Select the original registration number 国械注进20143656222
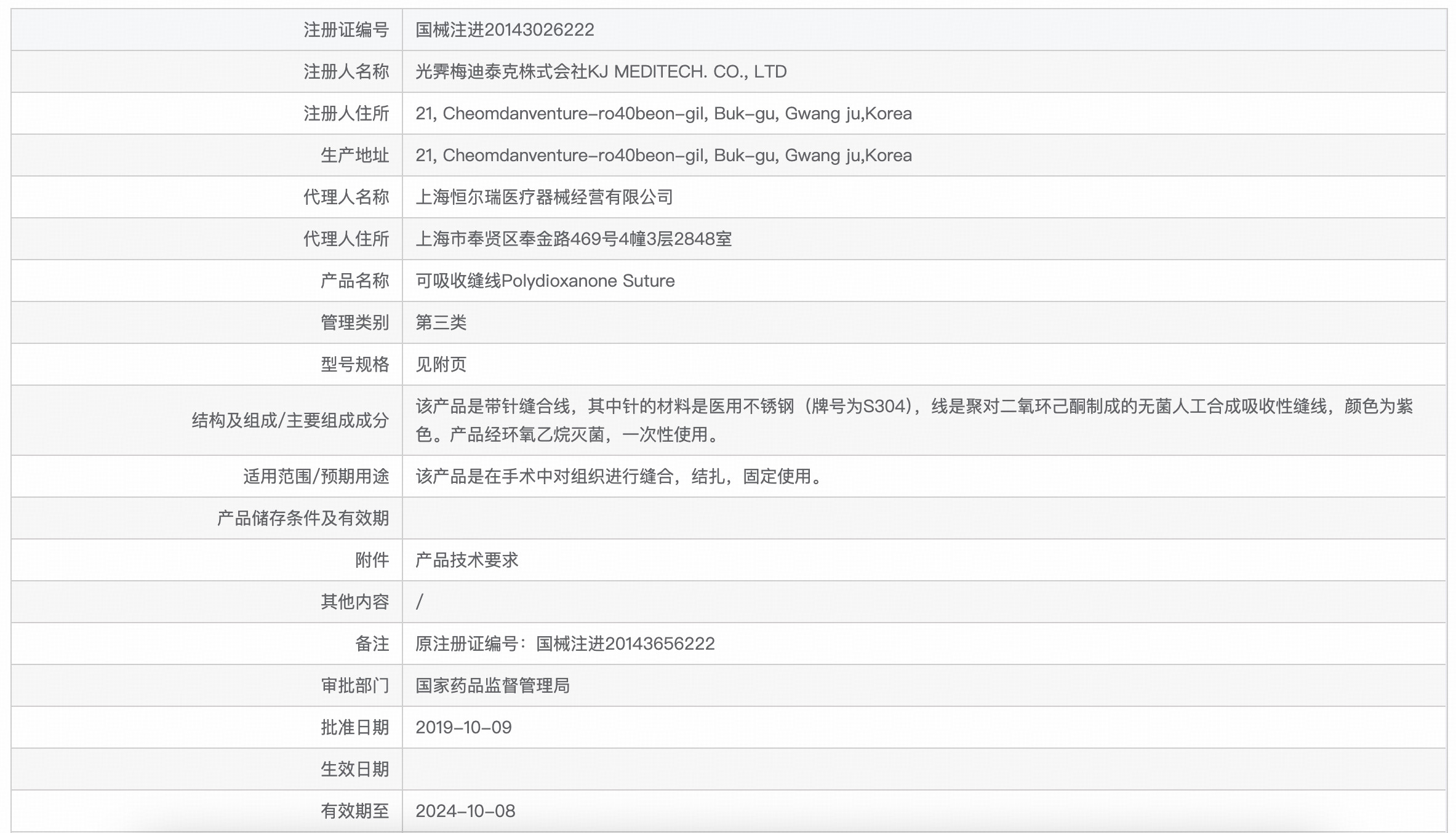Screen dimensions: 1456x833 pos(566,643)
